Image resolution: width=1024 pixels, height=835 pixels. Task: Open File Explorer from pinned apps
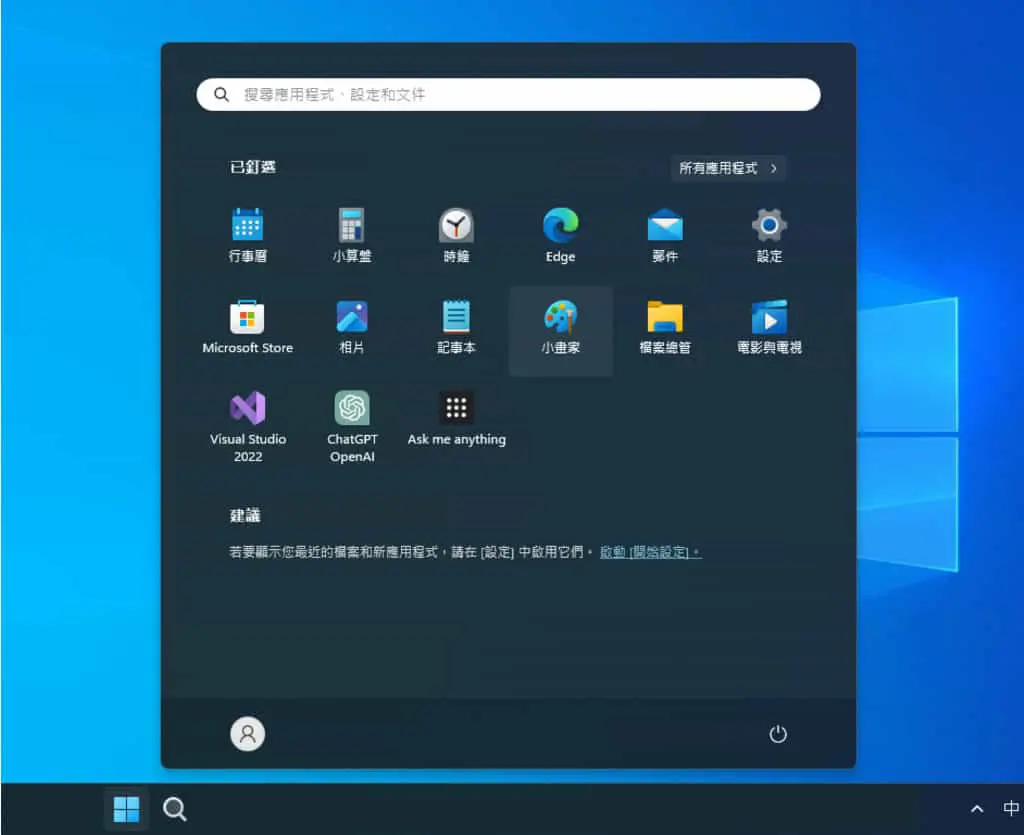click(x=665, y=327)
